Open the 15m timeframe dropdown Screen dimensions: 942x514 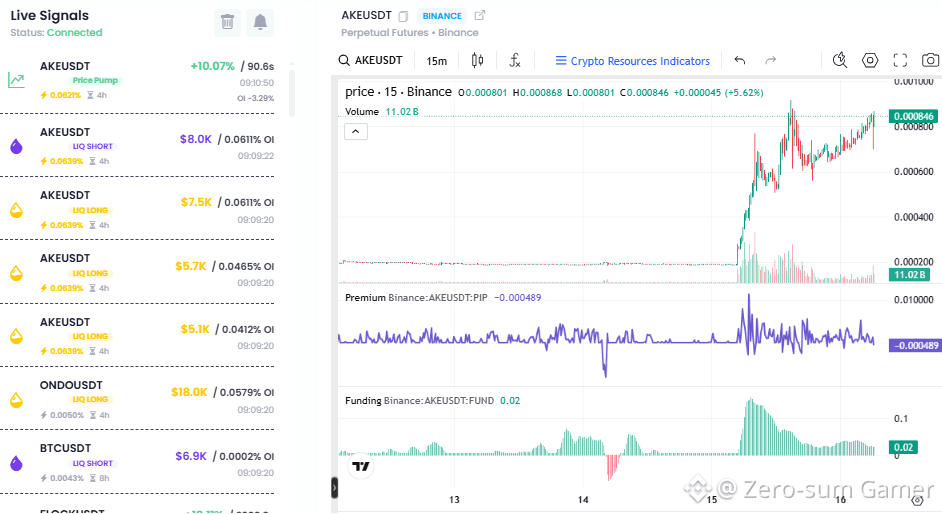[436, 61]
